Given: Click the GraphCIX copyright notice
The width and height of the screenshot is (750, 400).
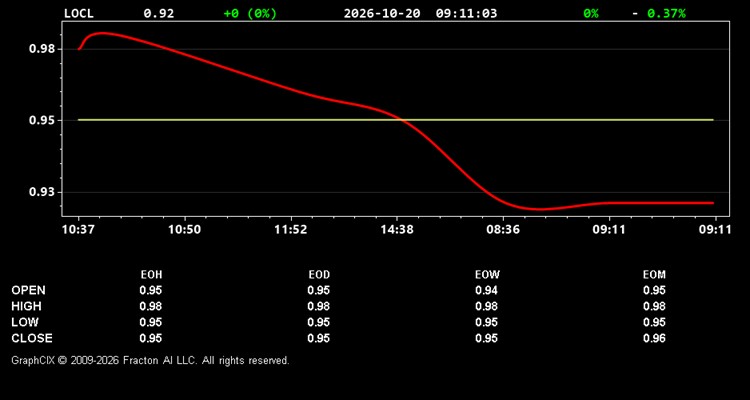Looking at the screenshot, I should point(150,360).
